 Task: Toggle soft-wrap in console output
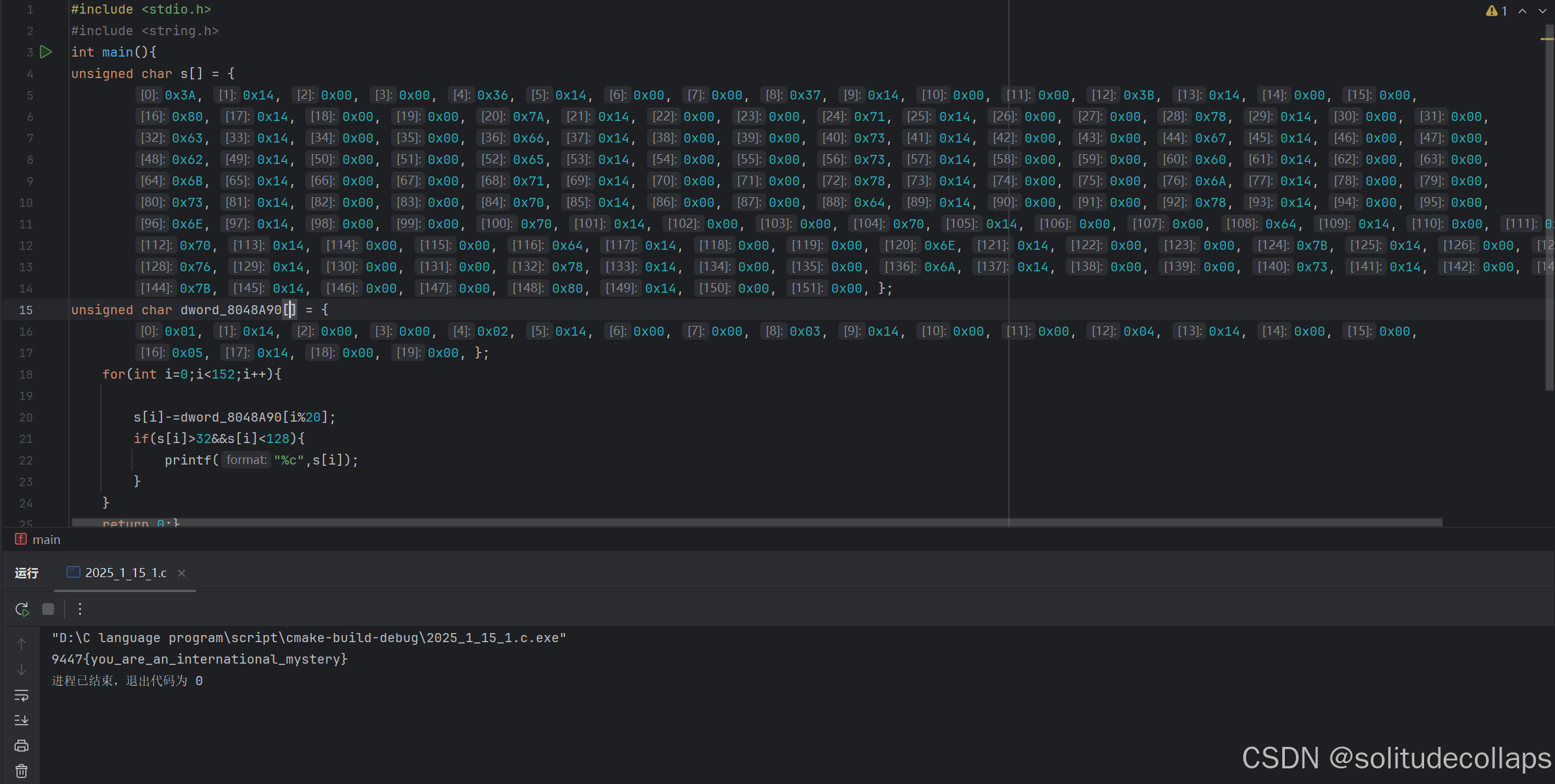click(x=21, y=695)
